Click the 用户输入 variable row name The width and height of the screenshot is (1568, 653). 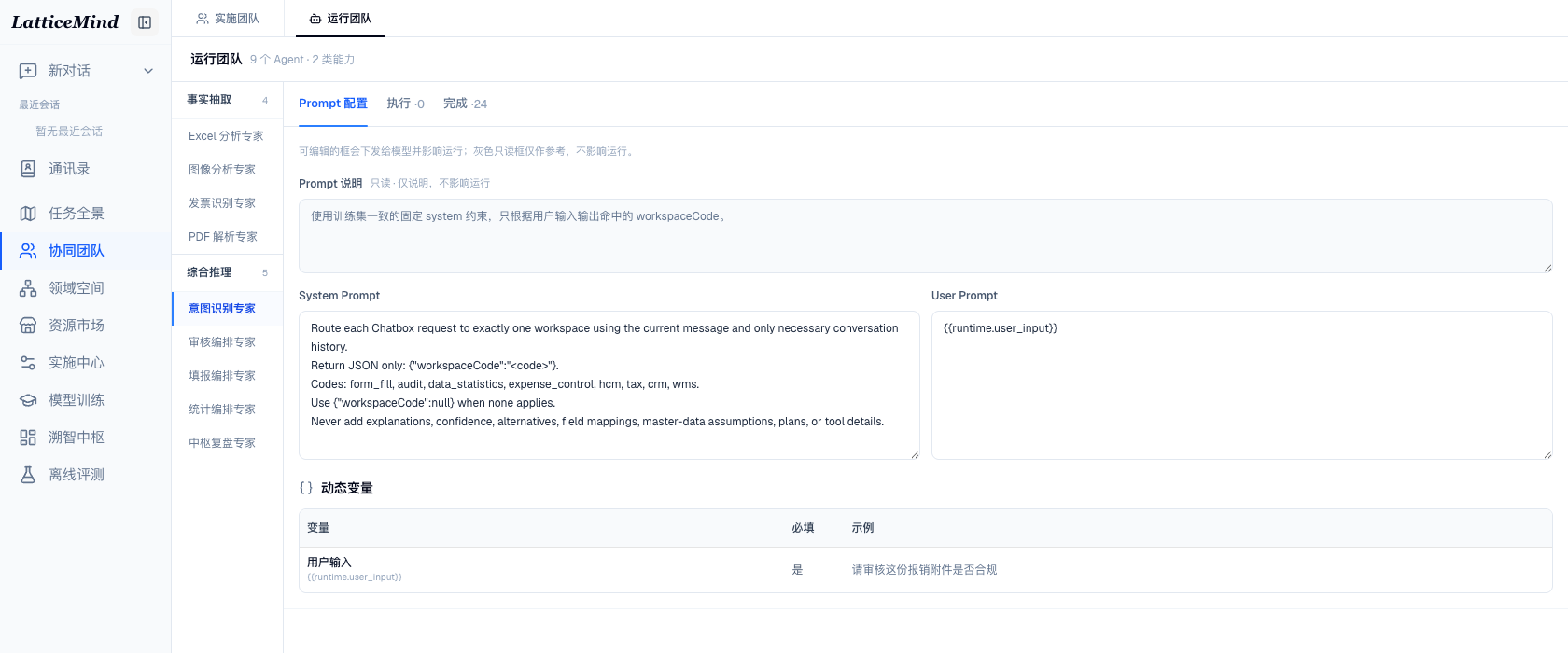pyautogui.click(x=329, y=563)
